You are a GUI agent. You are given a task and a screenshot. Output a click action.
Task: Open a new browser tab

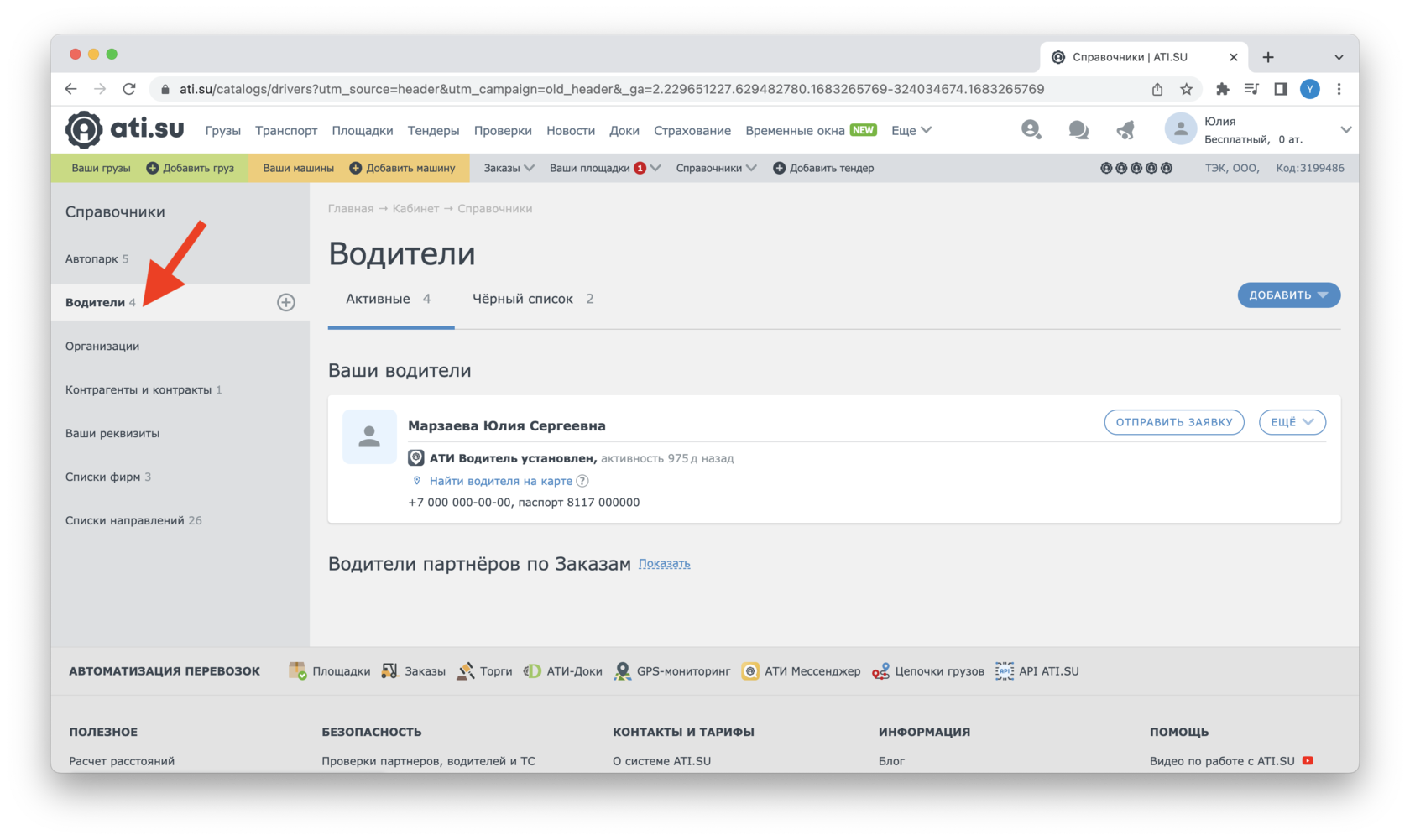point(1268,57)
